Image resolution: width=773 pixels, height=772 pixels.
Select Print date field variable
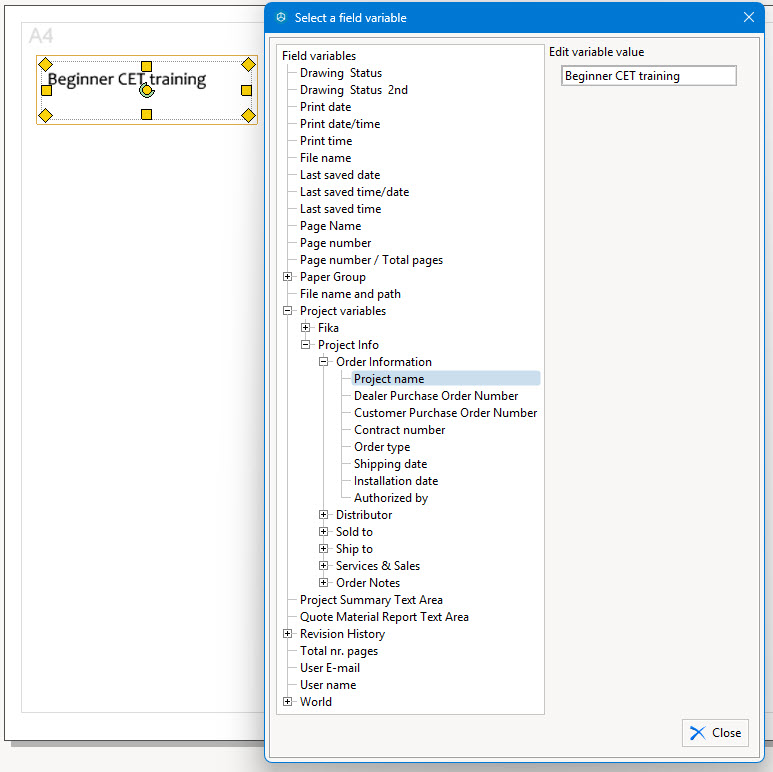click(326, 107)
